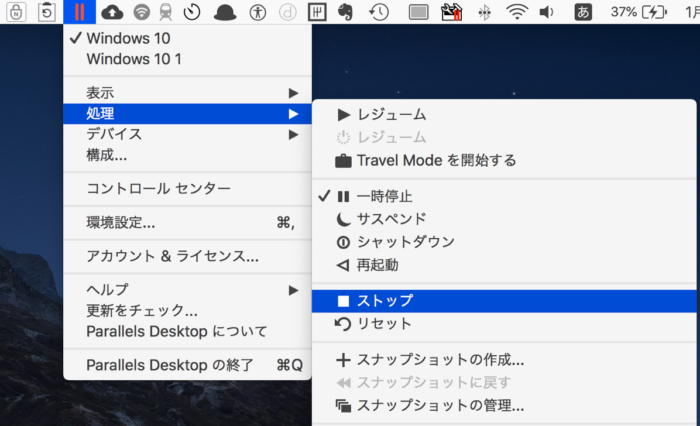
Task: Open the Japanese input あ menu
Action: 583,12
